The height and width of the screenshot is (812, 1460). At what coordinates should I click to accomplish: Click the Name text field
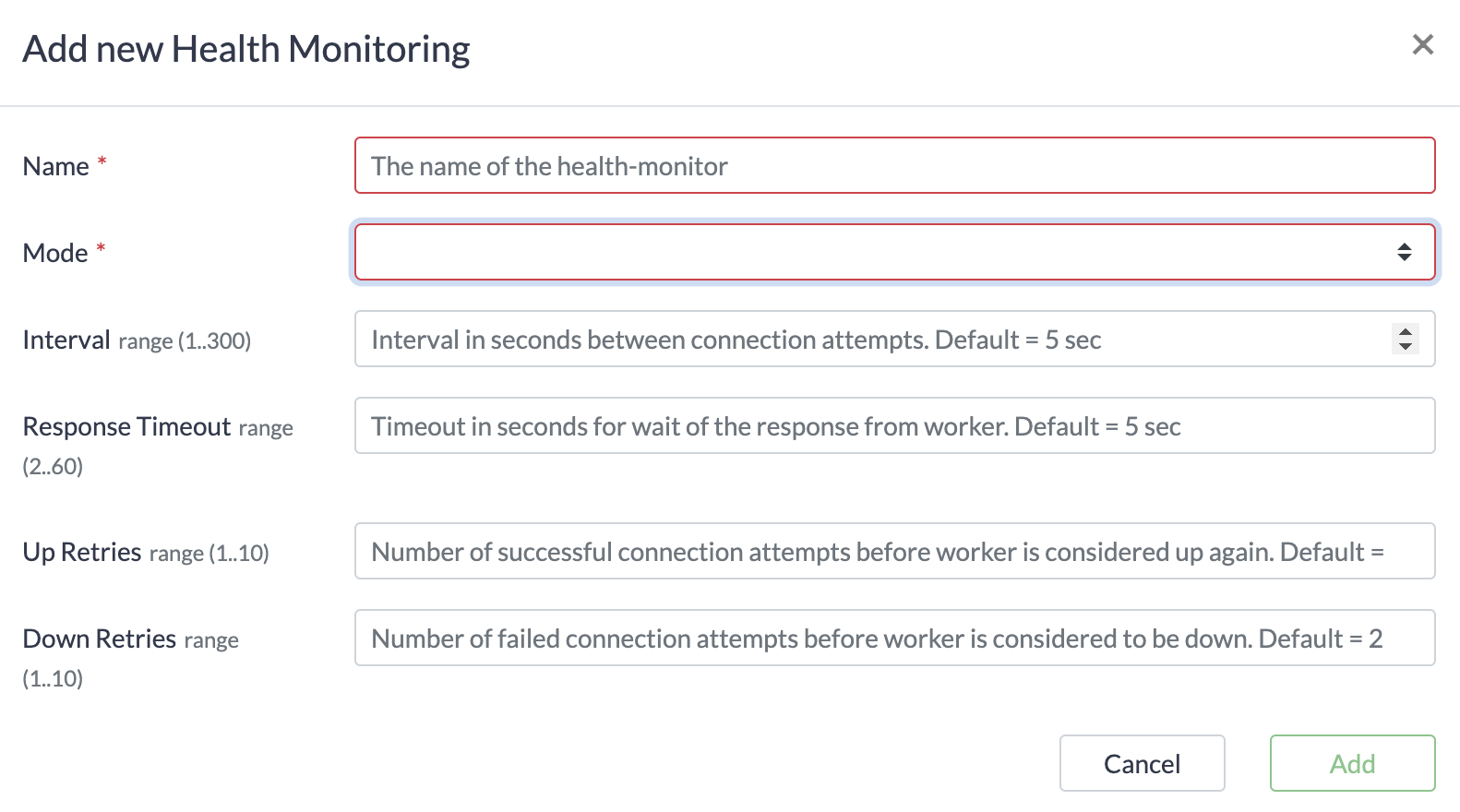pos(893,166)
